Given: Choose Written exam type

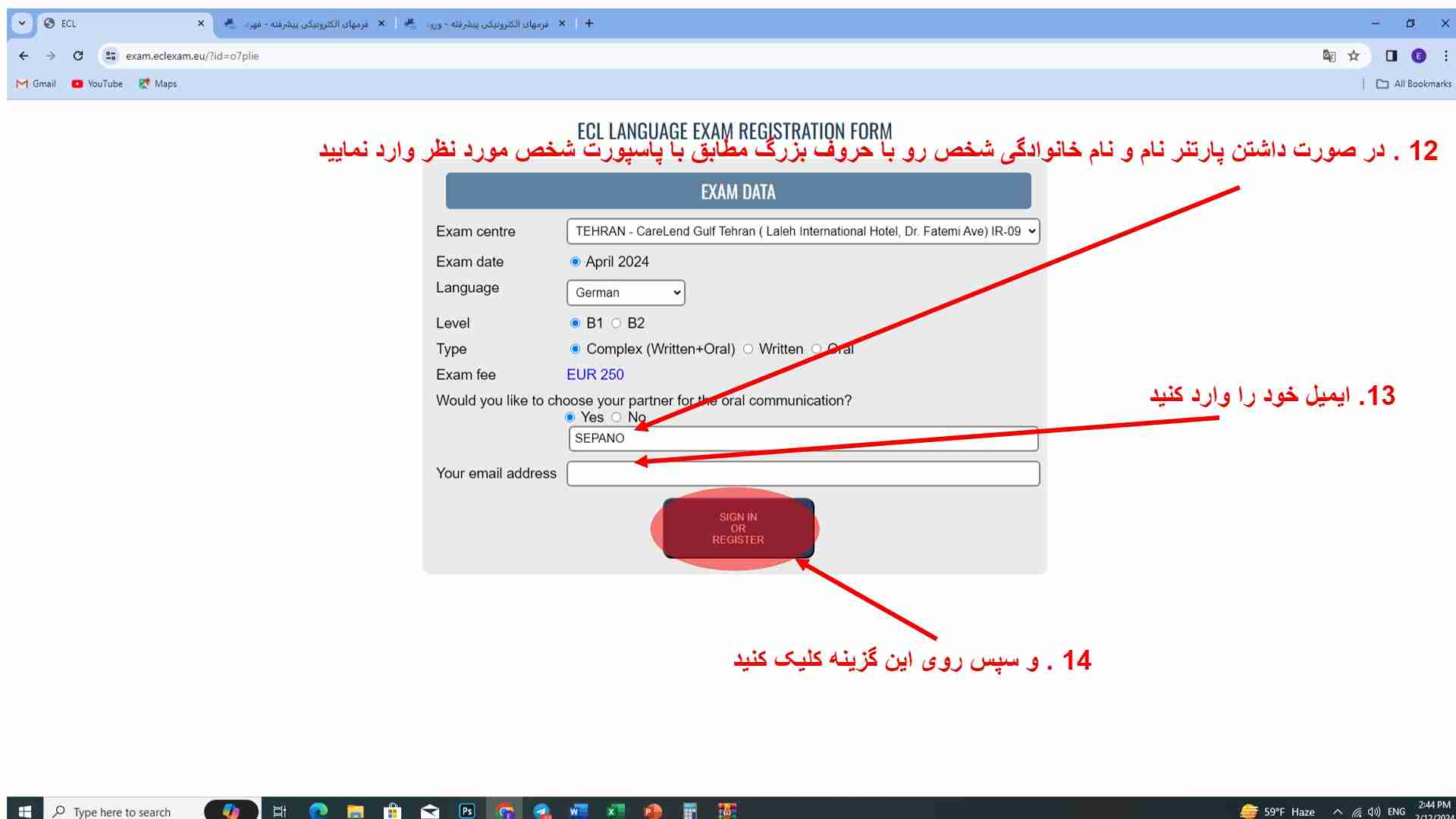Looking at the screenshot, I should pos(749,349).
